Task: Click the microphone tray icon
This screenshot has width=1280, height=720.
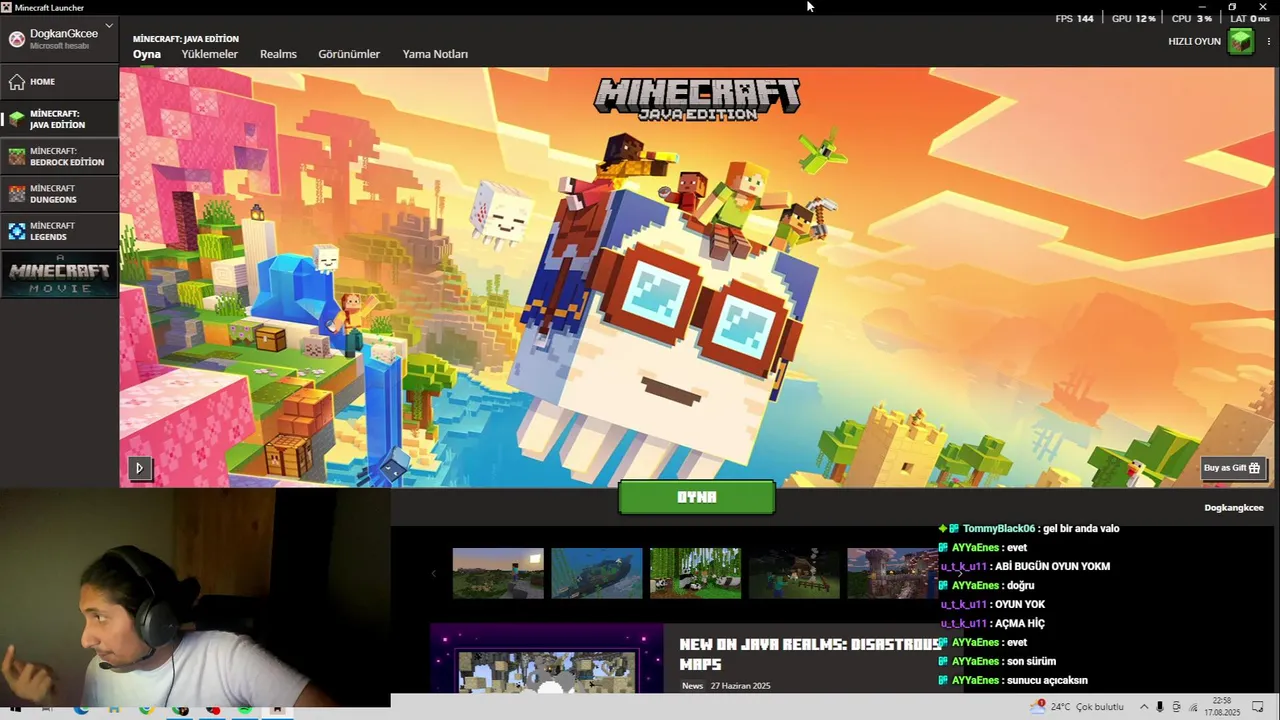Action: pyautogui.click(x=1160, y=707)
